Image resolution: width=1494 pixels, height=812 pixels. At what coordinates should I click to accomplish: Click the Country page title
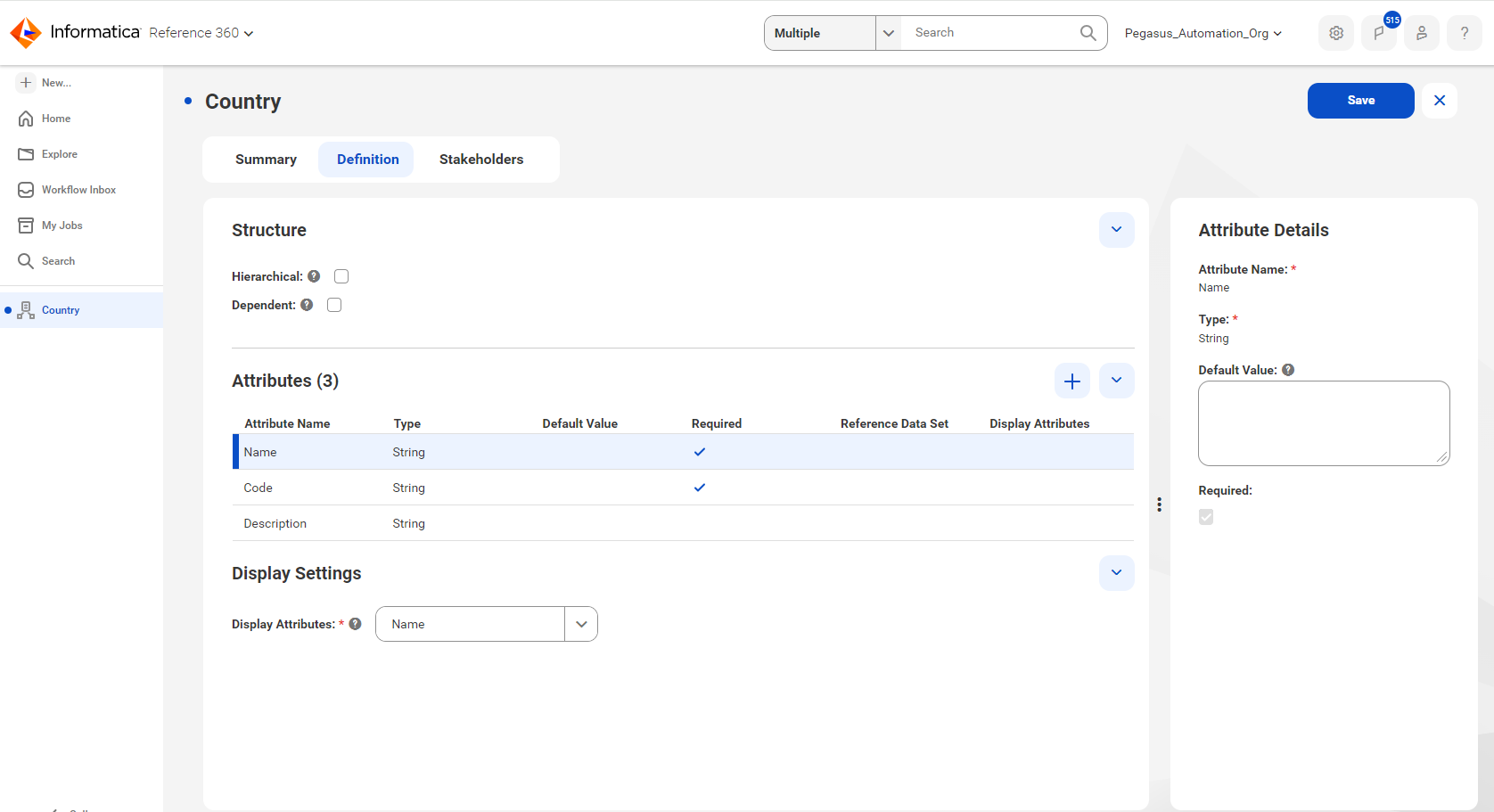[242, 102]
